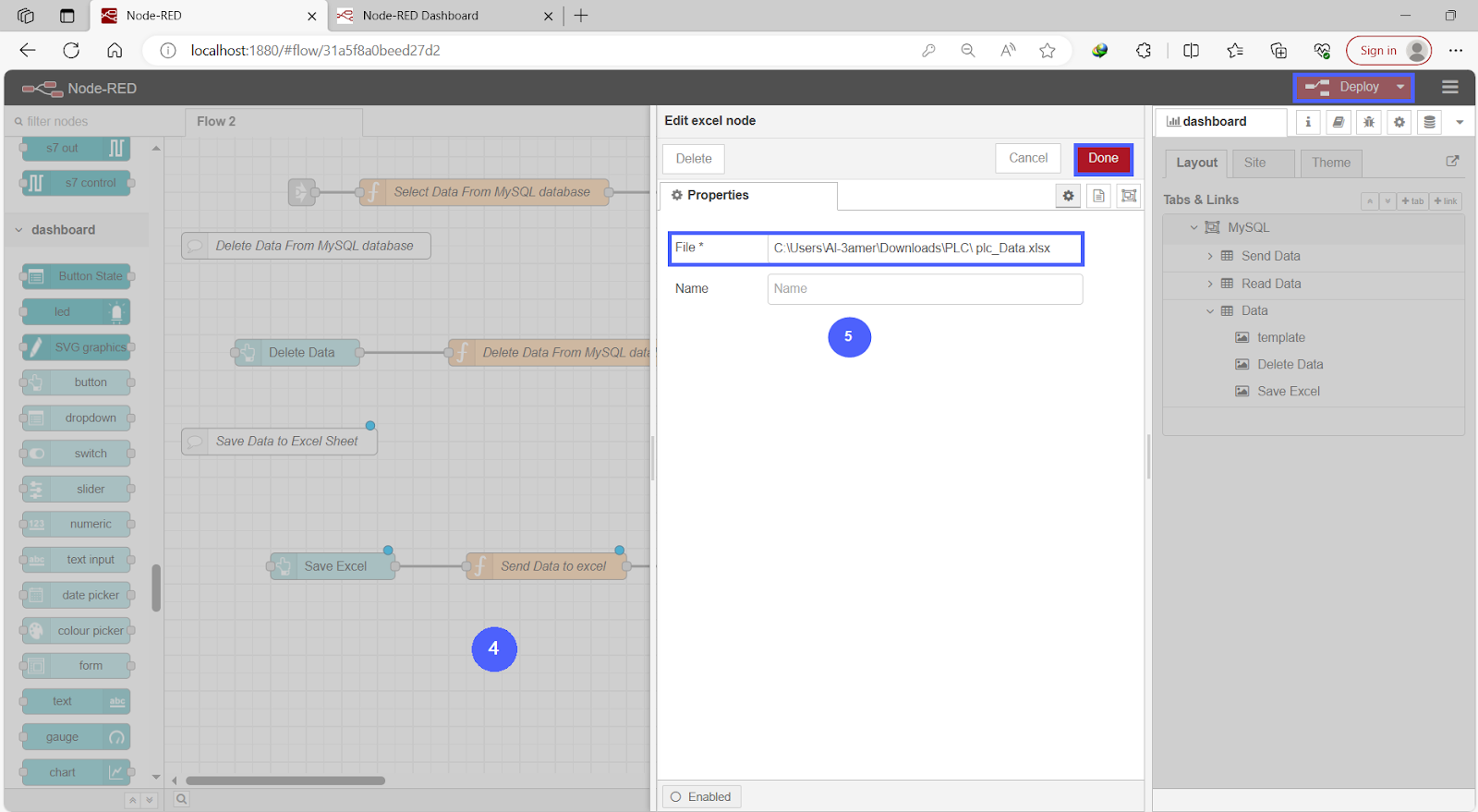The image size is (1478, 812).
Task: Expand the Read Data group
Action: [1210, 284]
